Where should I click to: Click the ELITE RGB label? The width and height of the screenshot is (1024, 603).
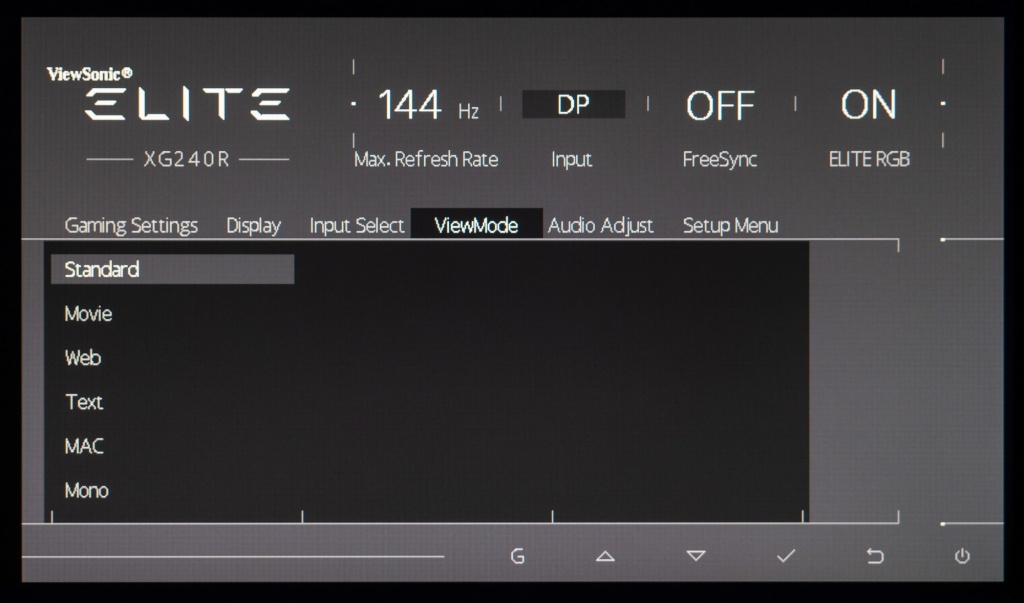click(869, 159)
